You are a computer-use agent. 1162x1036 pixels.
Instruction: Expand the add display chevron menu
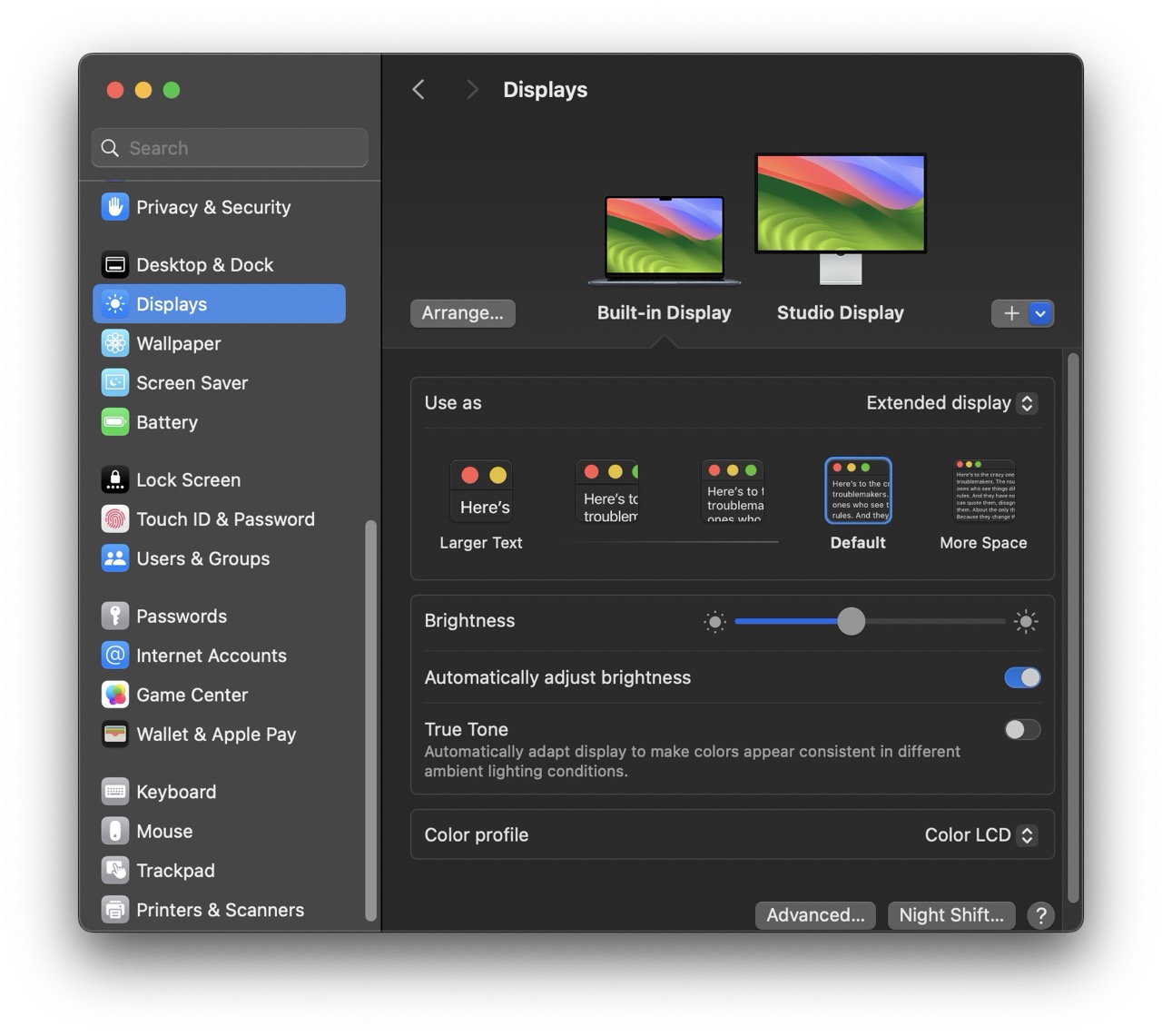(x=1040, y=313)
